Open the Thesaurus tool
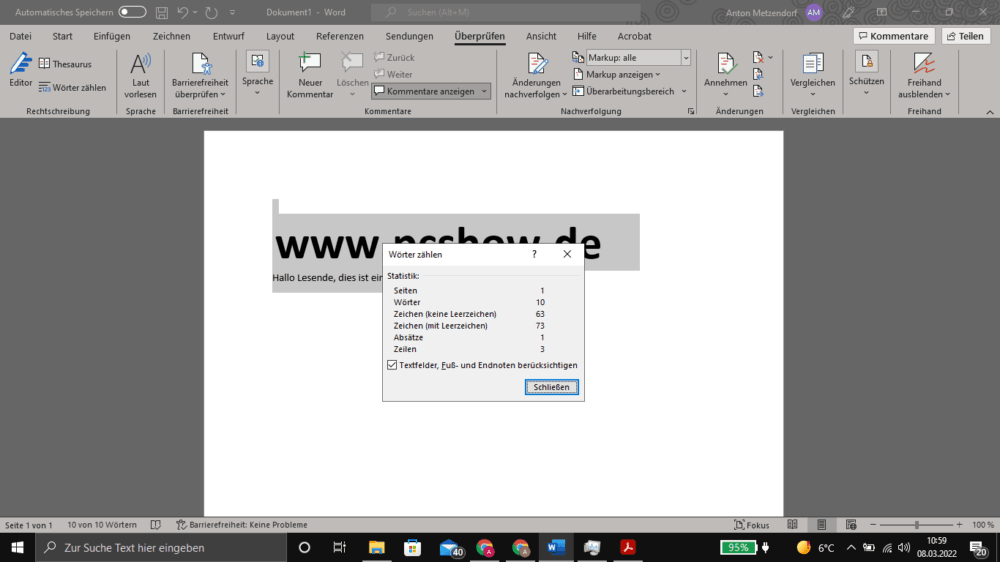 [x=65, y=64]
